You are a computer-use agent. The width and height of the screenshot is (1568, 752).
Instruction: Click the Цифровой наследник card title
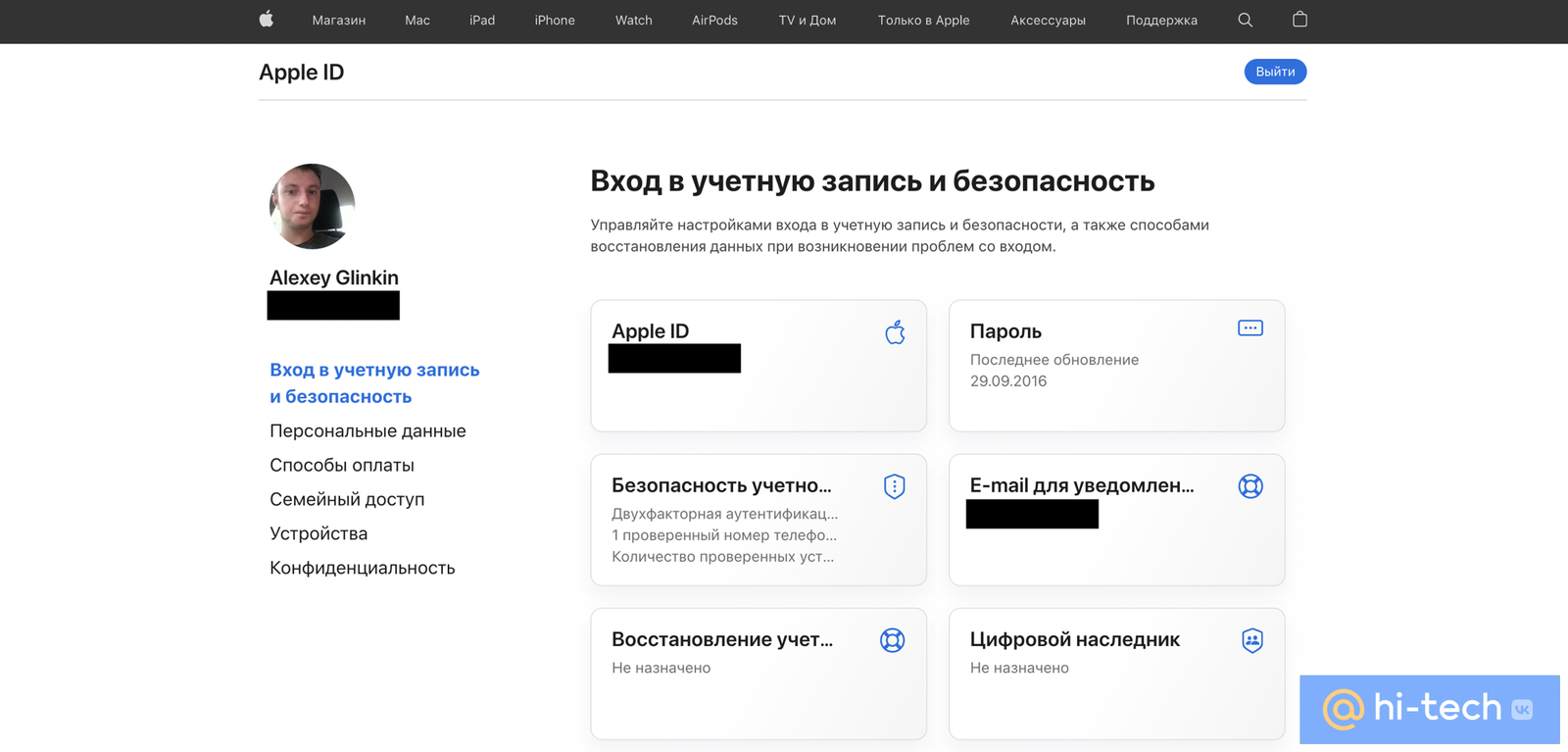pos(1075,639)
